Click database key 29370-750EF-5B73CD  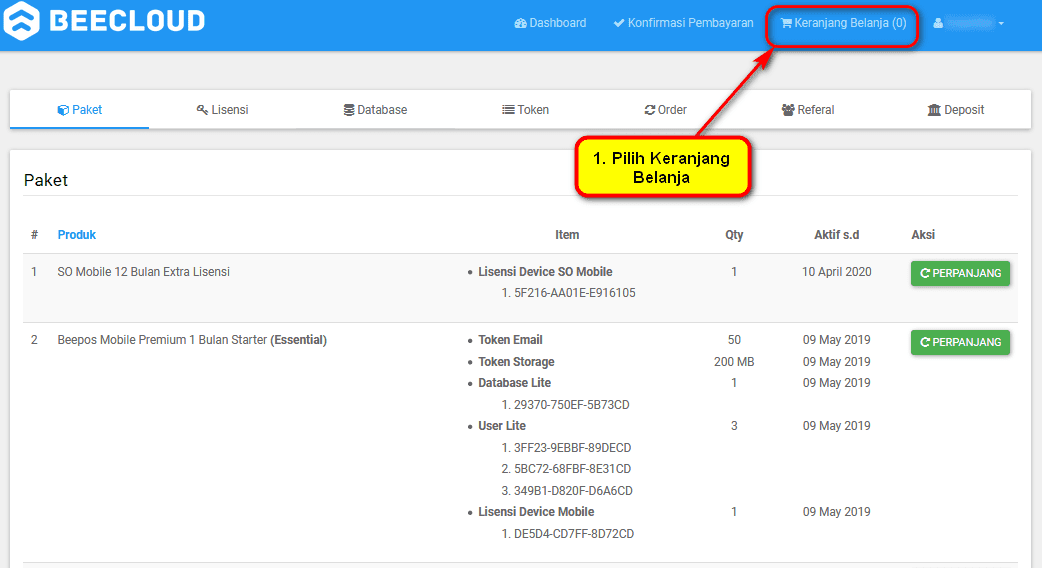tap(572, 405)
